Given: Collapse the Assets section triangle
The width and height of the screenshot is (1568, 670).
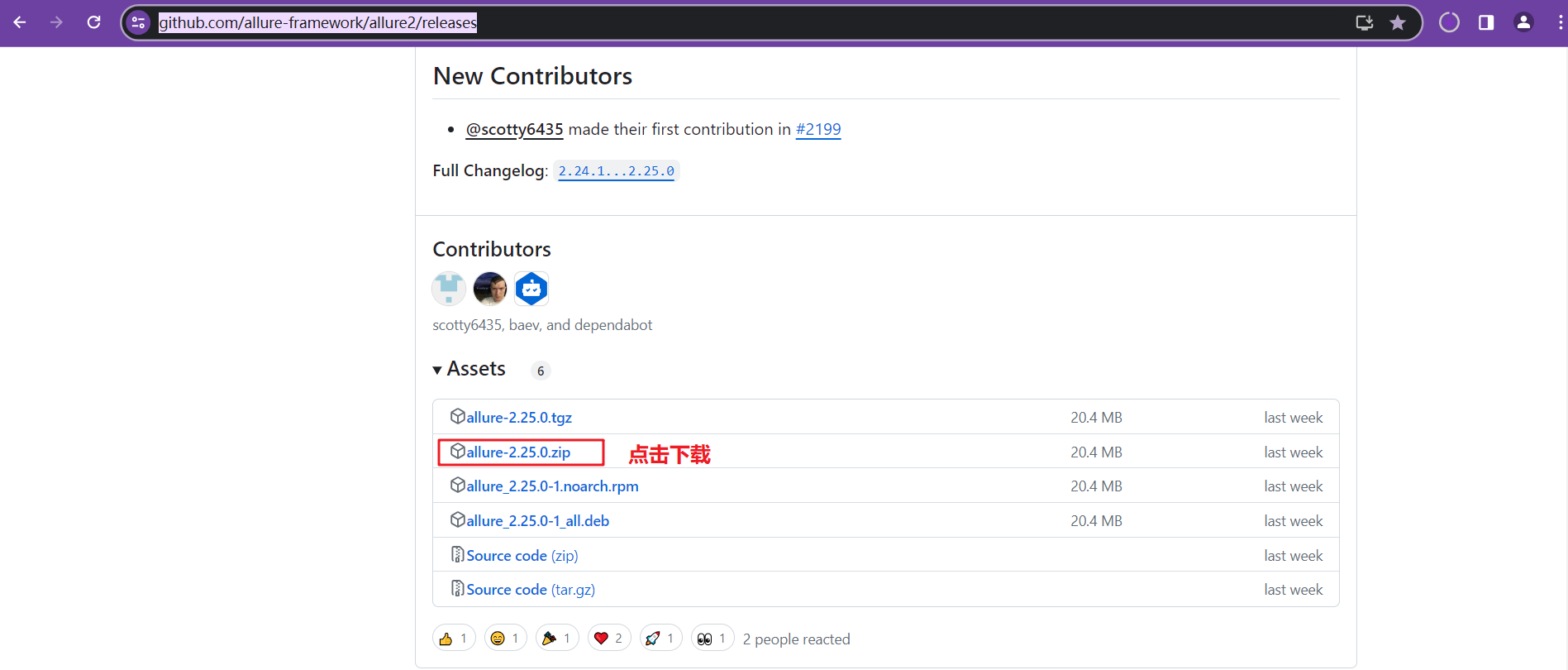Looking at the screenshot, I should pos(437,370).
